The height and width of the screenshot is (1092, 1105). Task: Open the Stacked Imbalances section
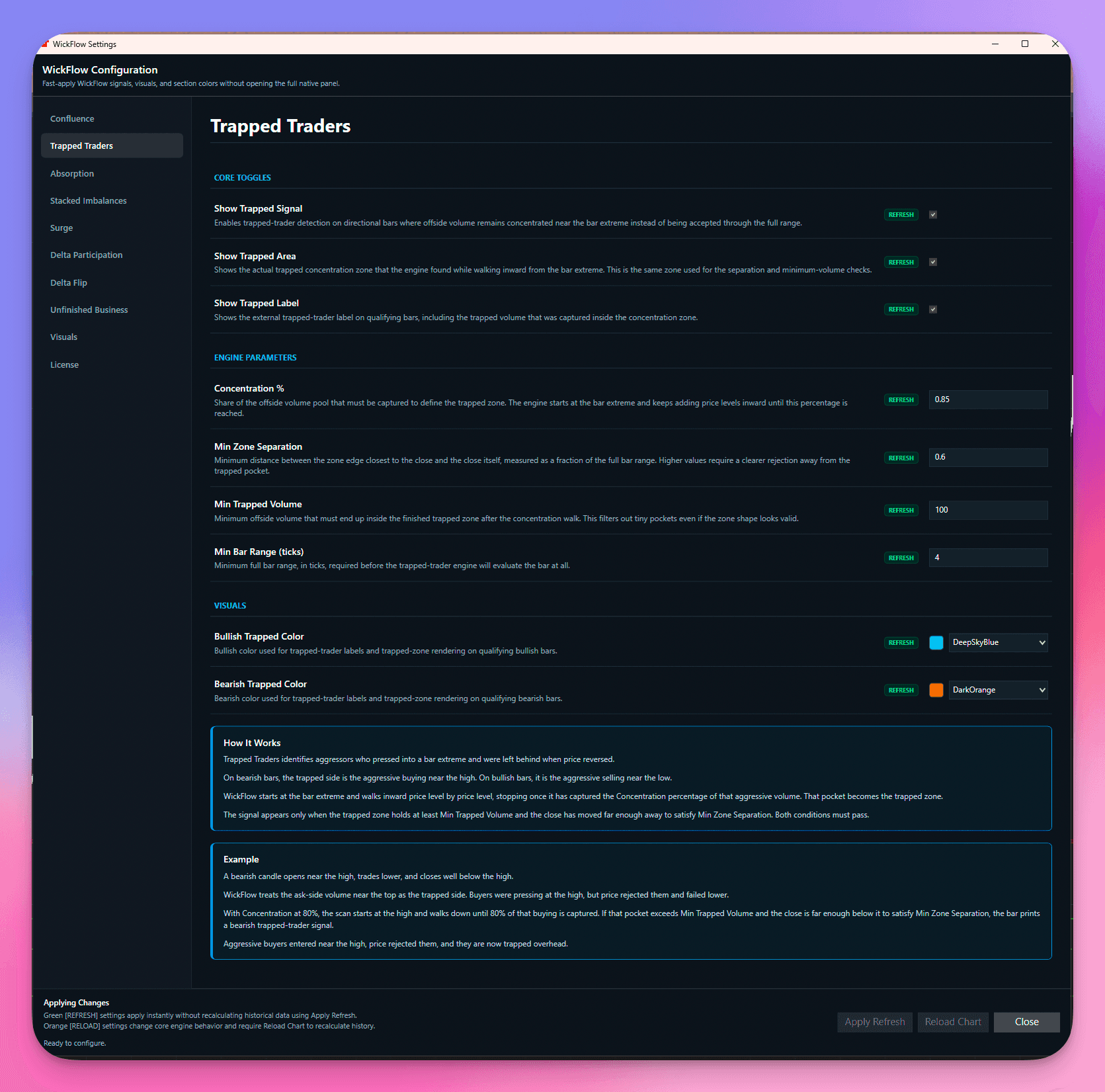click(x=88, y=200)
